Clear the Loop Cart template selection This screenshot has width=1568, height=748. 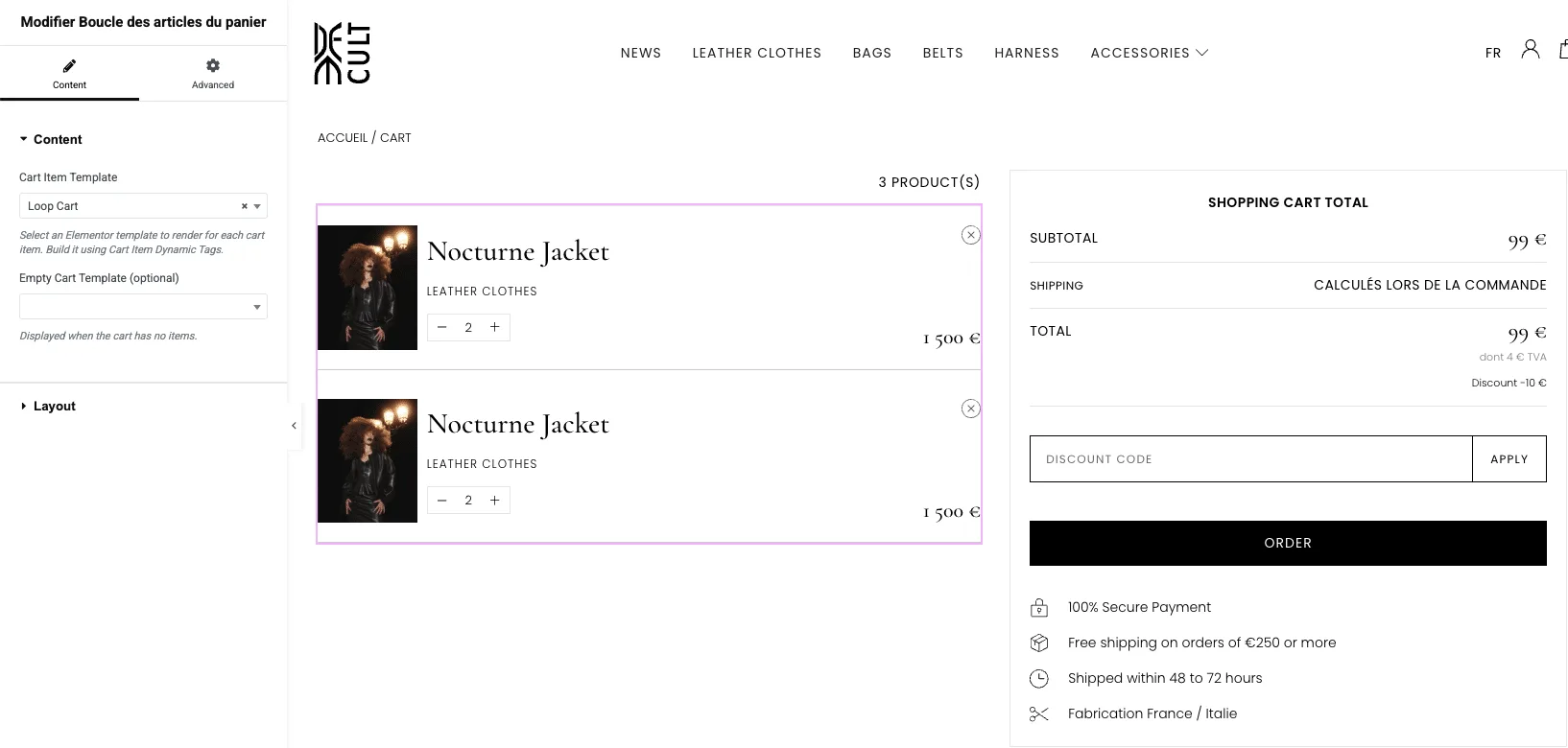point(244,206)
